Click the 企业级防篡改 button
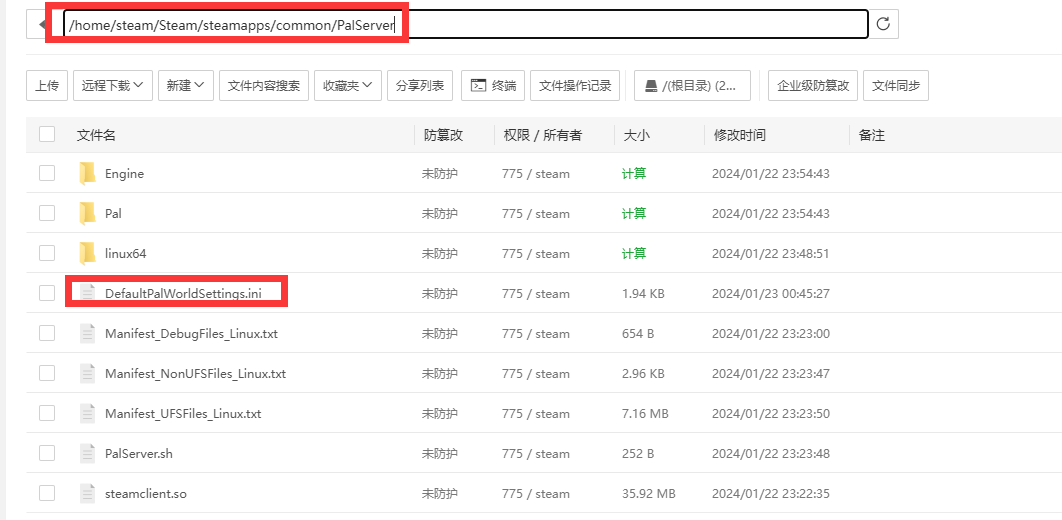This screenshot has height=520, width=1062. [813, 85]
